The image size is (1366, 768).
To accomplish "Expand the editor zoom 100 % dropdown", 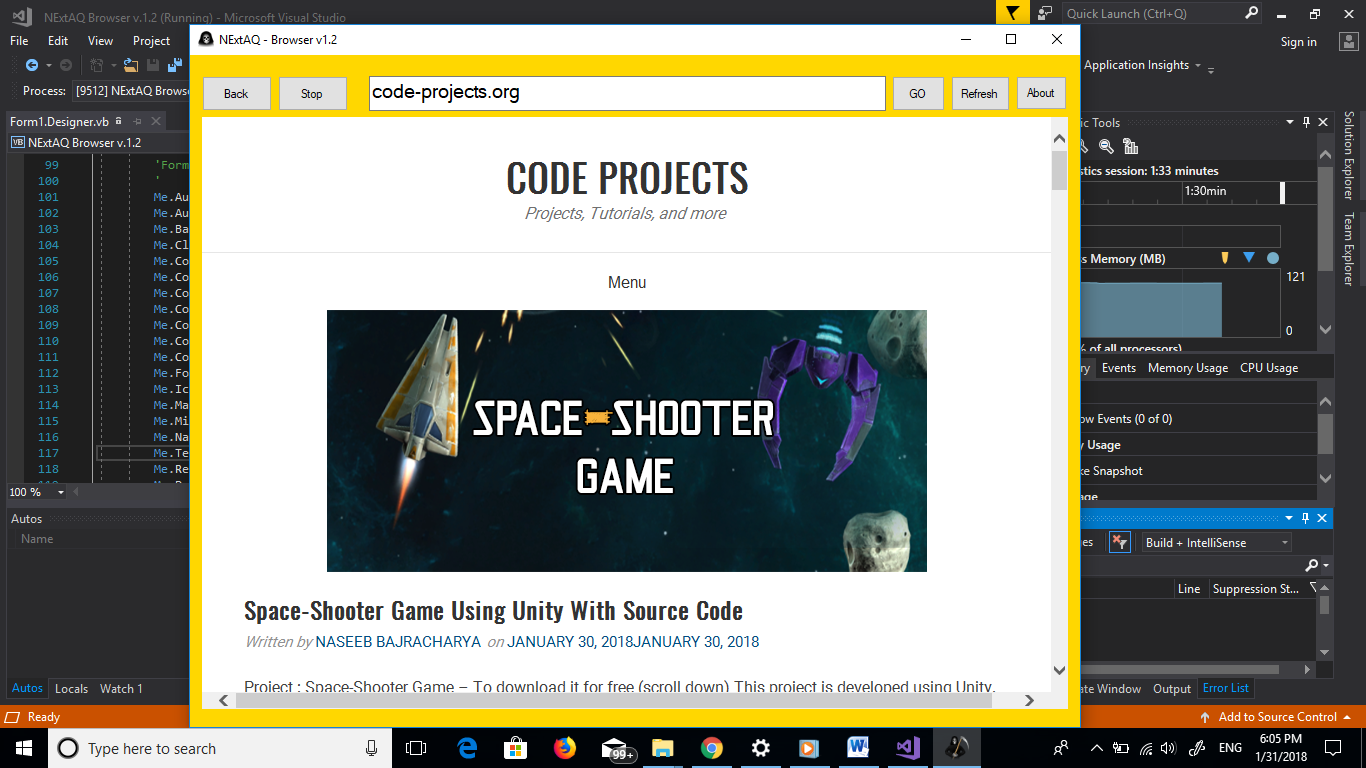I will click(x=61, y=492).
